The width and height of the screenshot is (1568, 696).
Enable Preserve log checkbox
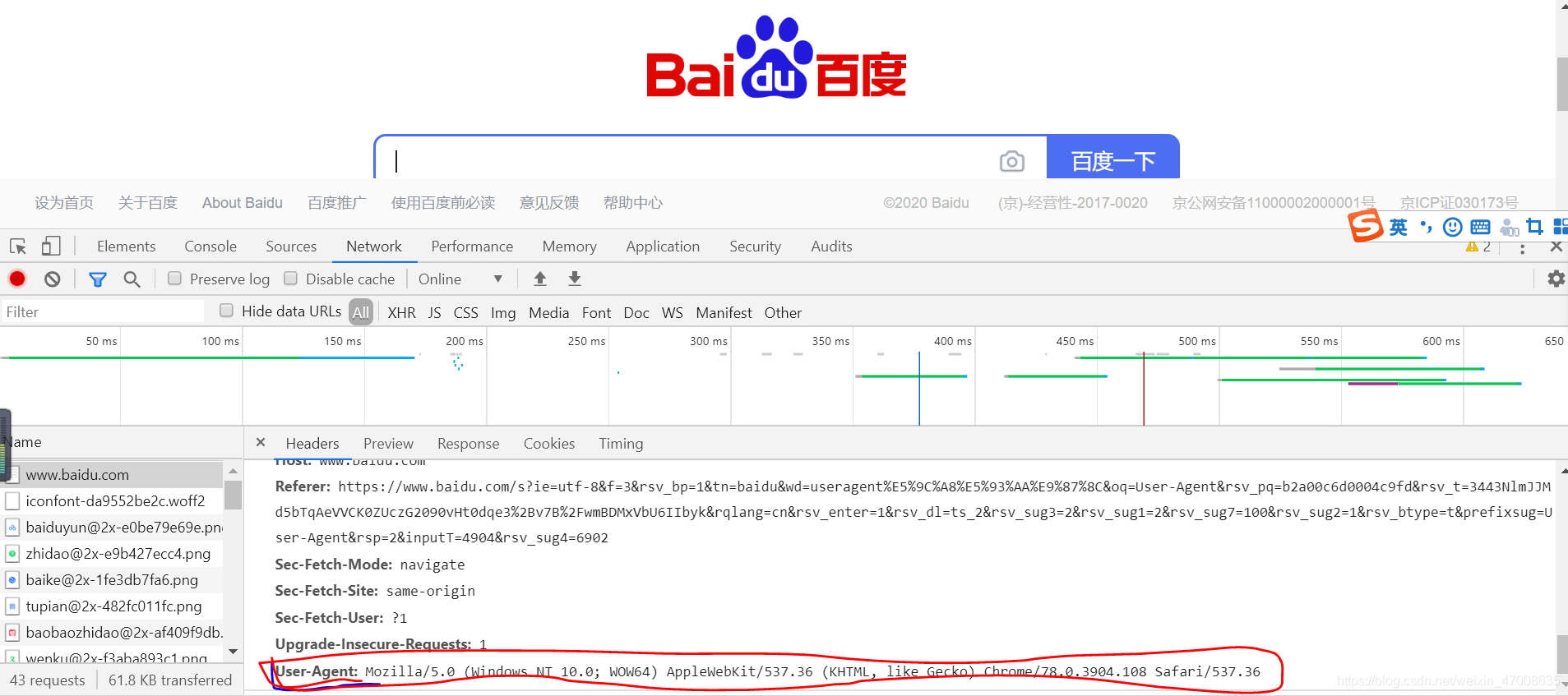(174, 278)
